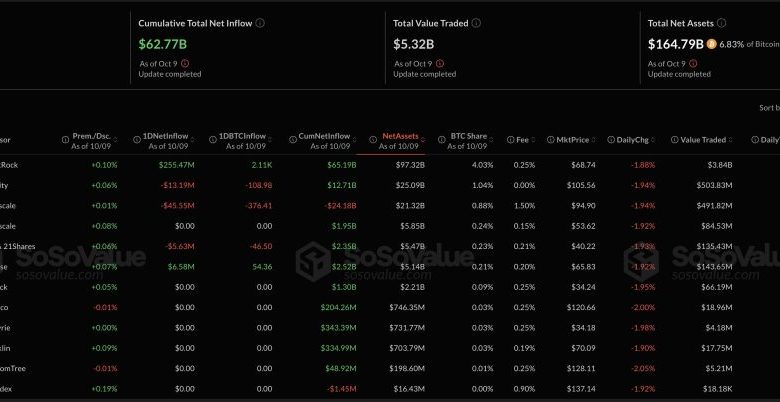Click the $255.47M net inflow cell
Viewport: 780px width, 402px height.
coord(180,164)
